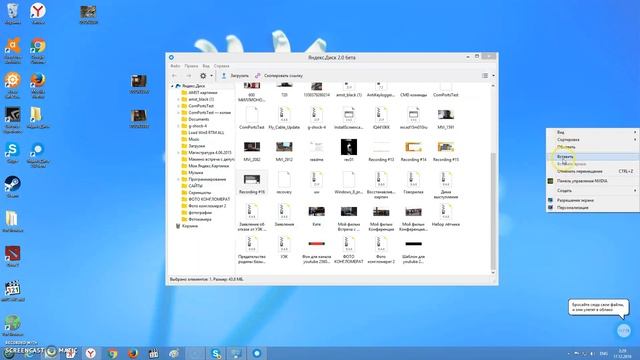The height and width of the screenshot is (360, 640).
Task: Select the Заявление archive file
Action: [284, 215]
